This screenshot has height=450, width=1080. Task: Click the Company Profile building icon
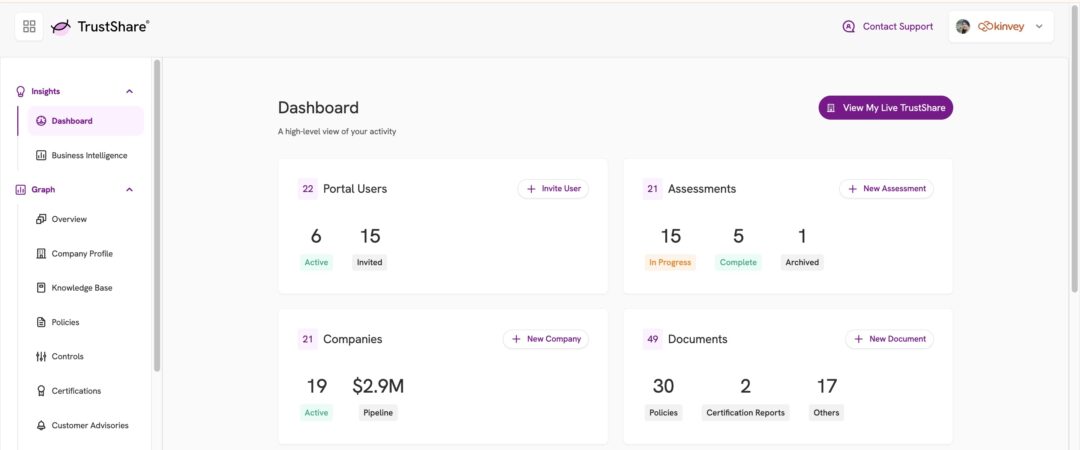point(41,254)
